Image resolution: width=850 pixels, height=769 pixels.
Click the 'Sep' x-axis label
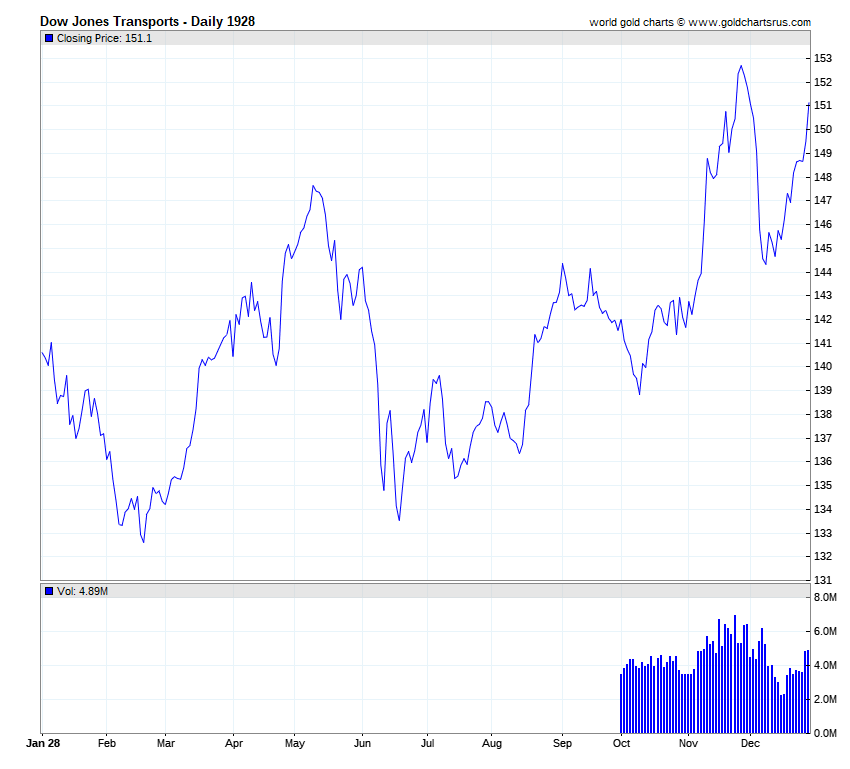pos(562,744)
